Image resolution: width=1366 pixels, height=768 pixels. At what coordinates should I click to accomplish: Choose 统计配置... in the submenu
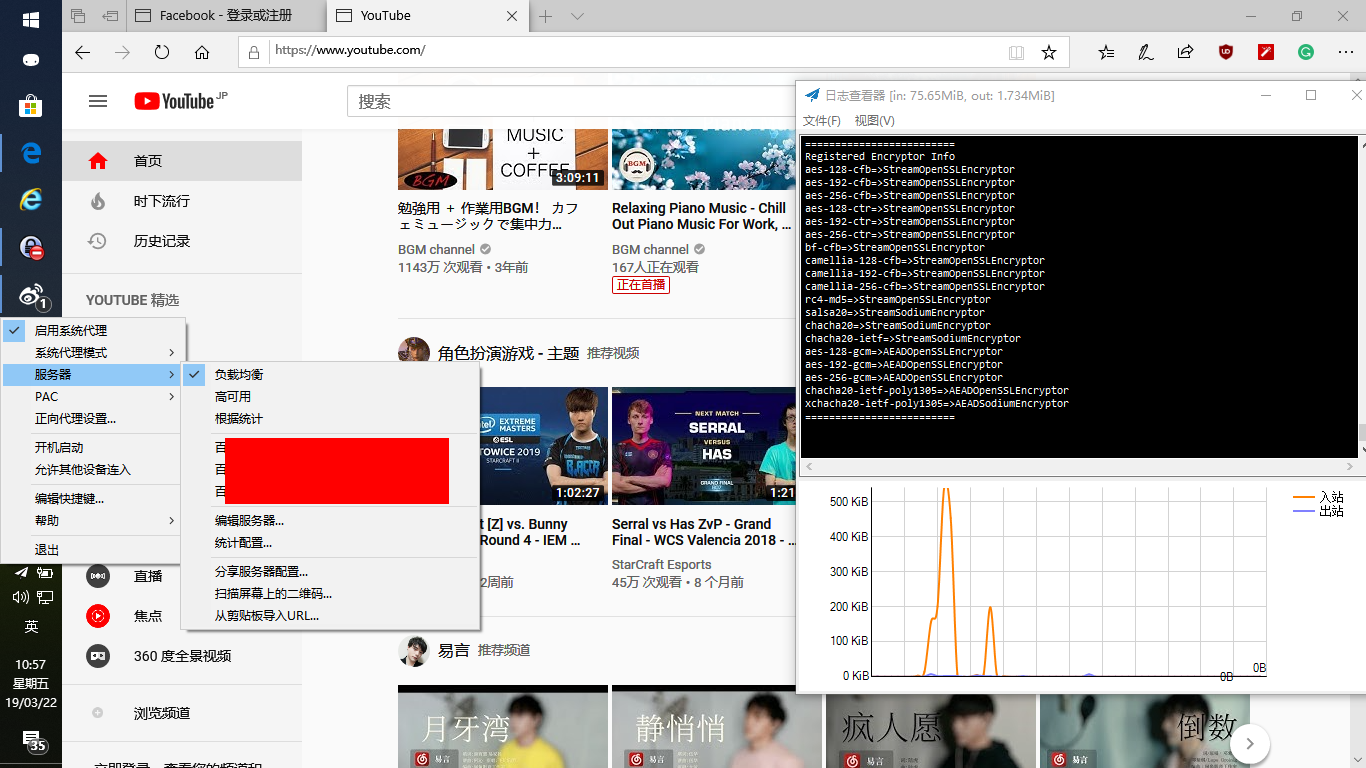coord(331,543)
